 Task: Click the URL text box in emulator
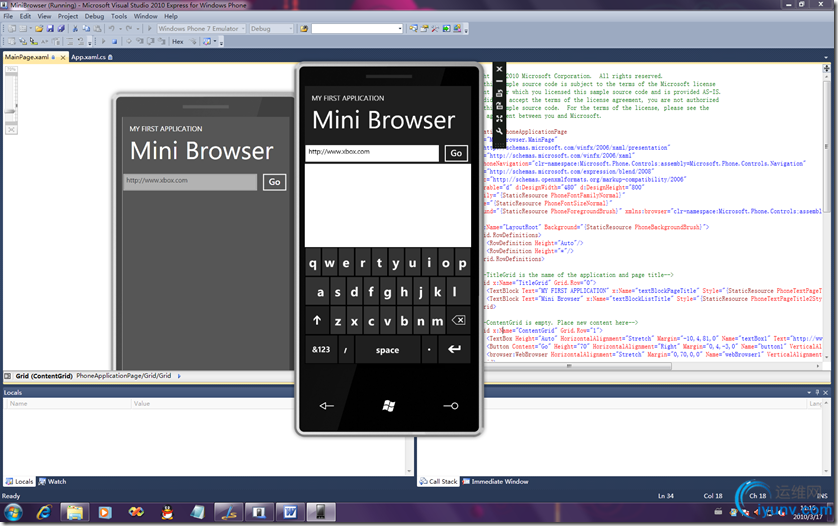(x=372, y=153)
